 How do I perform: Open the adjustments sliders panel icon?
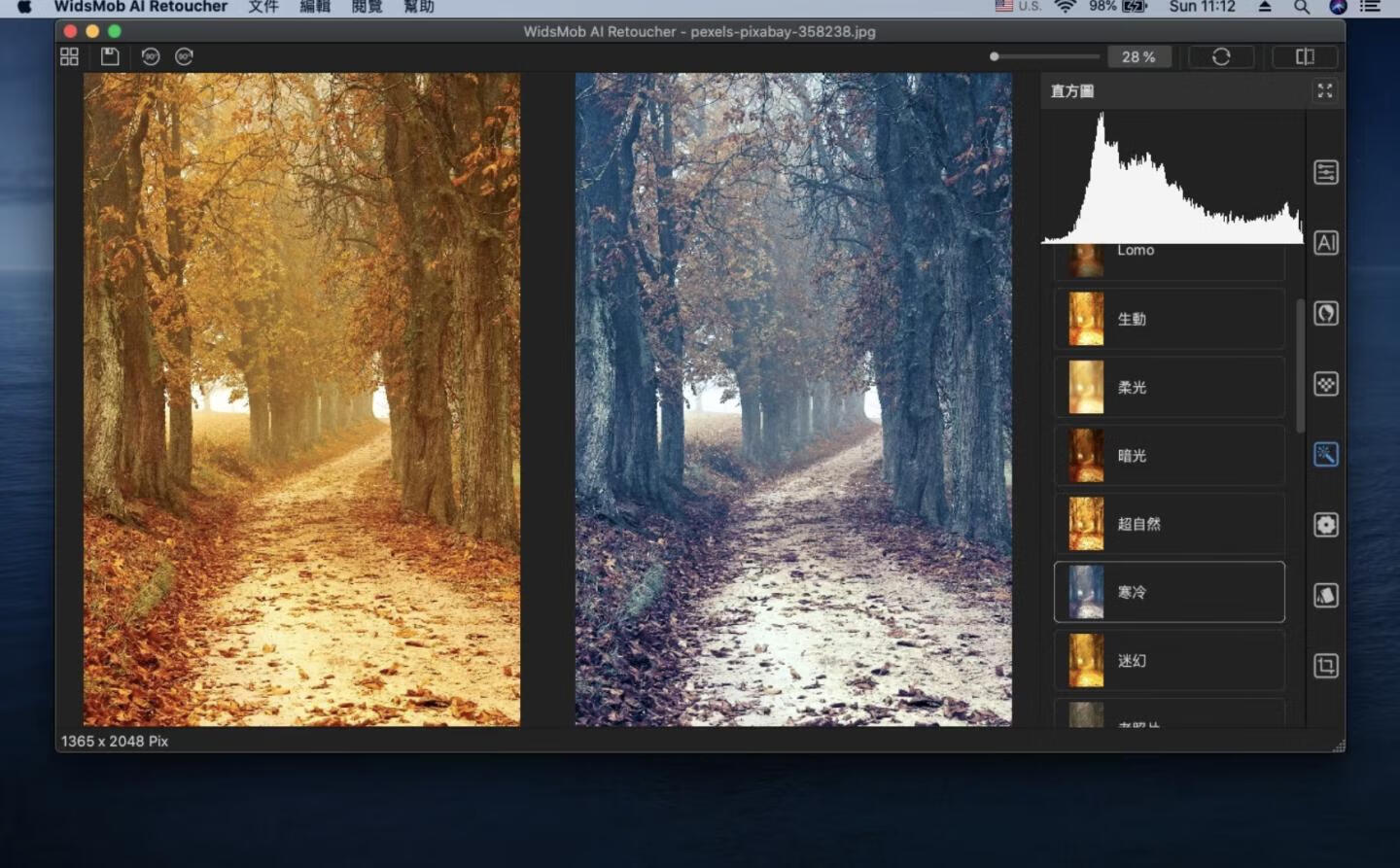1326,173
